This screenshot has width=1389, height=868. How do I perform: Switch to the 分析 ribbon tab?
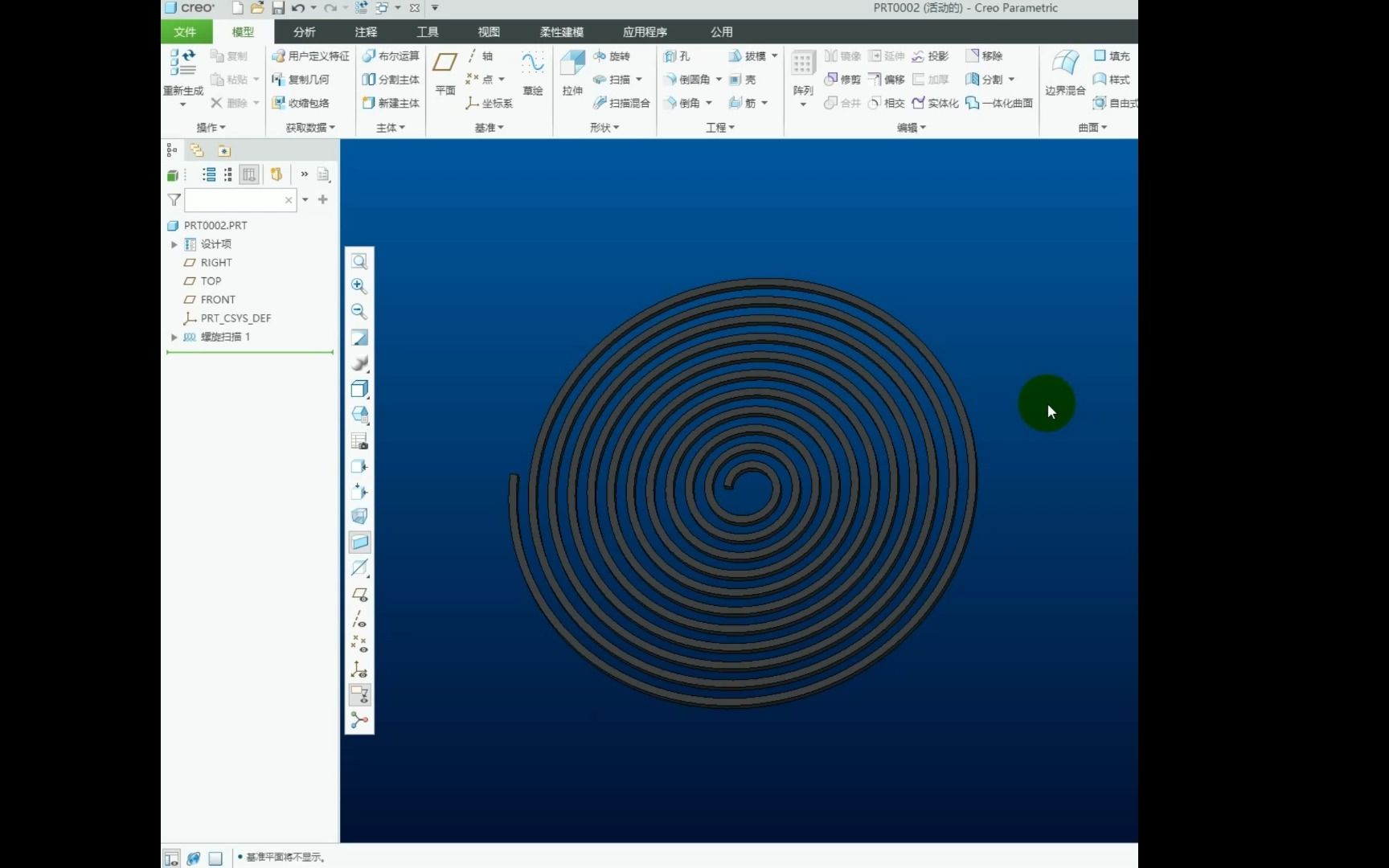click(304, 32)
